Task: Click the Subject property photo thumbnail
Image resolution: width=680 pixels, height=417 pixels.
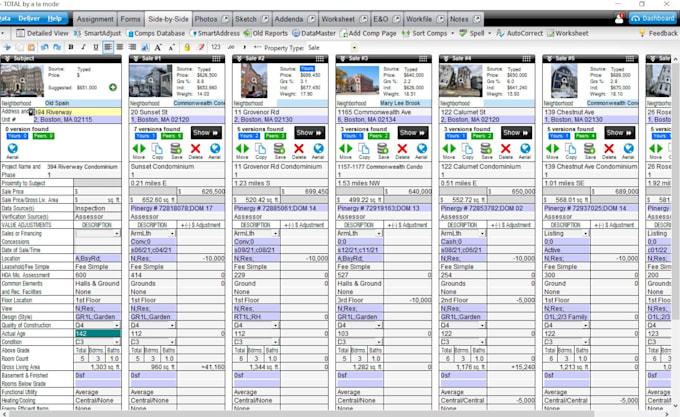Action: coord(22,81)
